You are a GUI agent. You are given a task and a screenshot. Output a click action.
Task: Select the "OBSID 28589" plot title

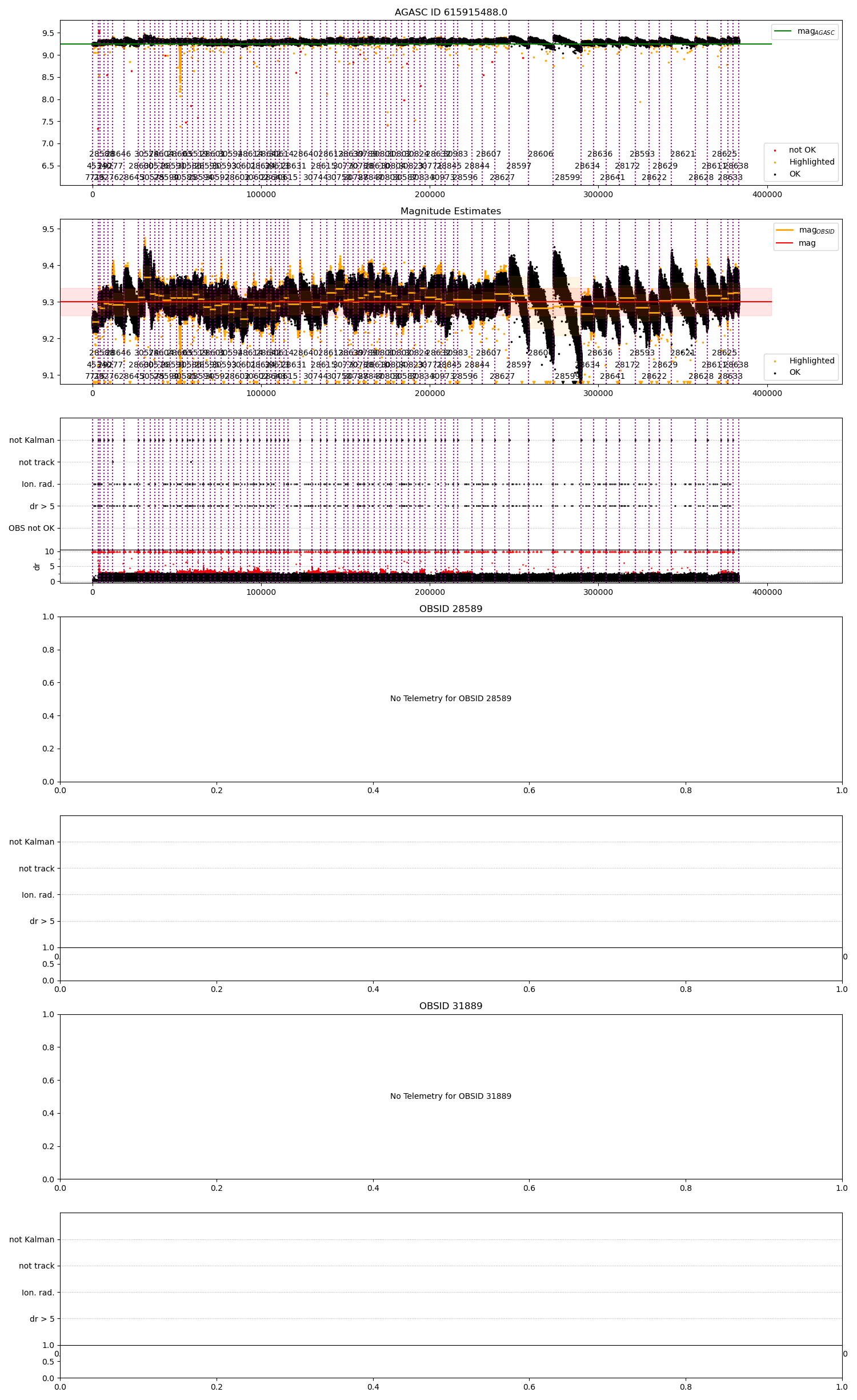click(451, 609)
